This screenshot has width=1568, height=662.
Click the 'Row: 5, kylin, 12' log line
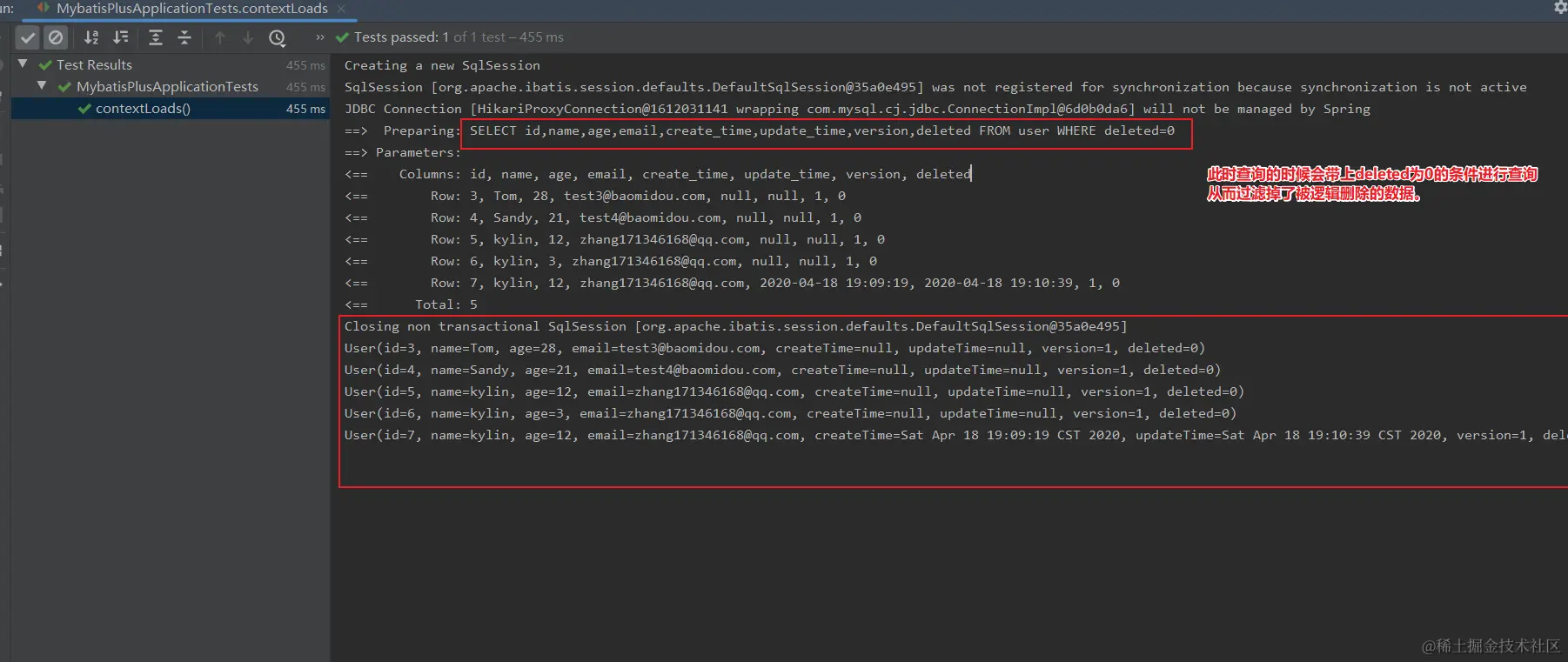point(614,239)
